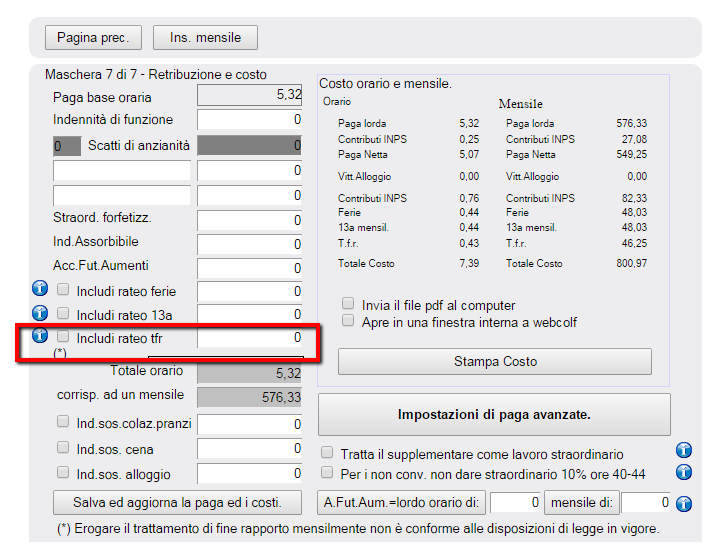Click info icon next to mensile di field
This screenshot has width=710, height=548.
click(x=684, y=503)
